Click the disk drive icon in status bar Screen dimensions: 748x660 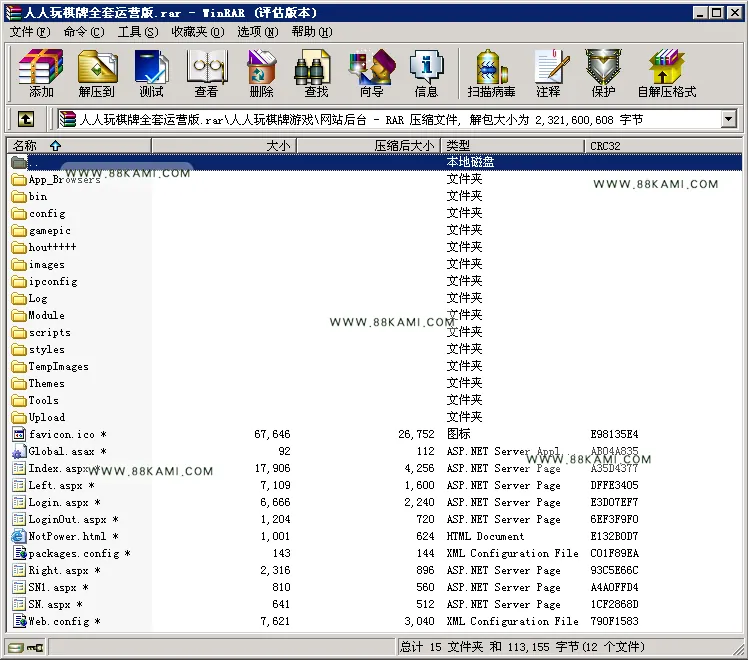tap(16, 647)
